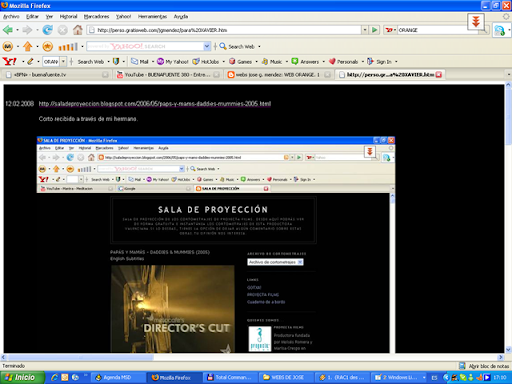Click the Proyecta Films logo thumbnail
The width and height of the screenshot is (512, 384).
click(260, 339)
